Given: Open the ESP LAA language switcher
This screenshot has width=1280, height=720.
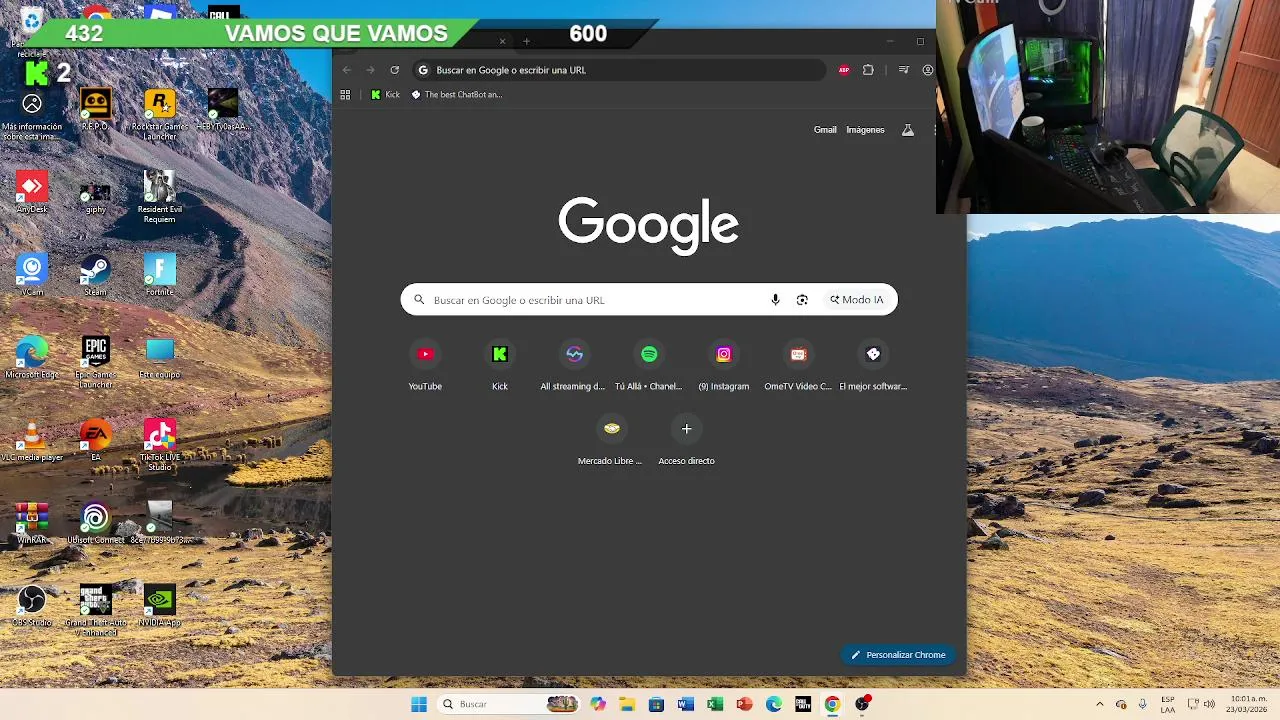Looking at the screenshot, I should click(x=1168, y=704).
